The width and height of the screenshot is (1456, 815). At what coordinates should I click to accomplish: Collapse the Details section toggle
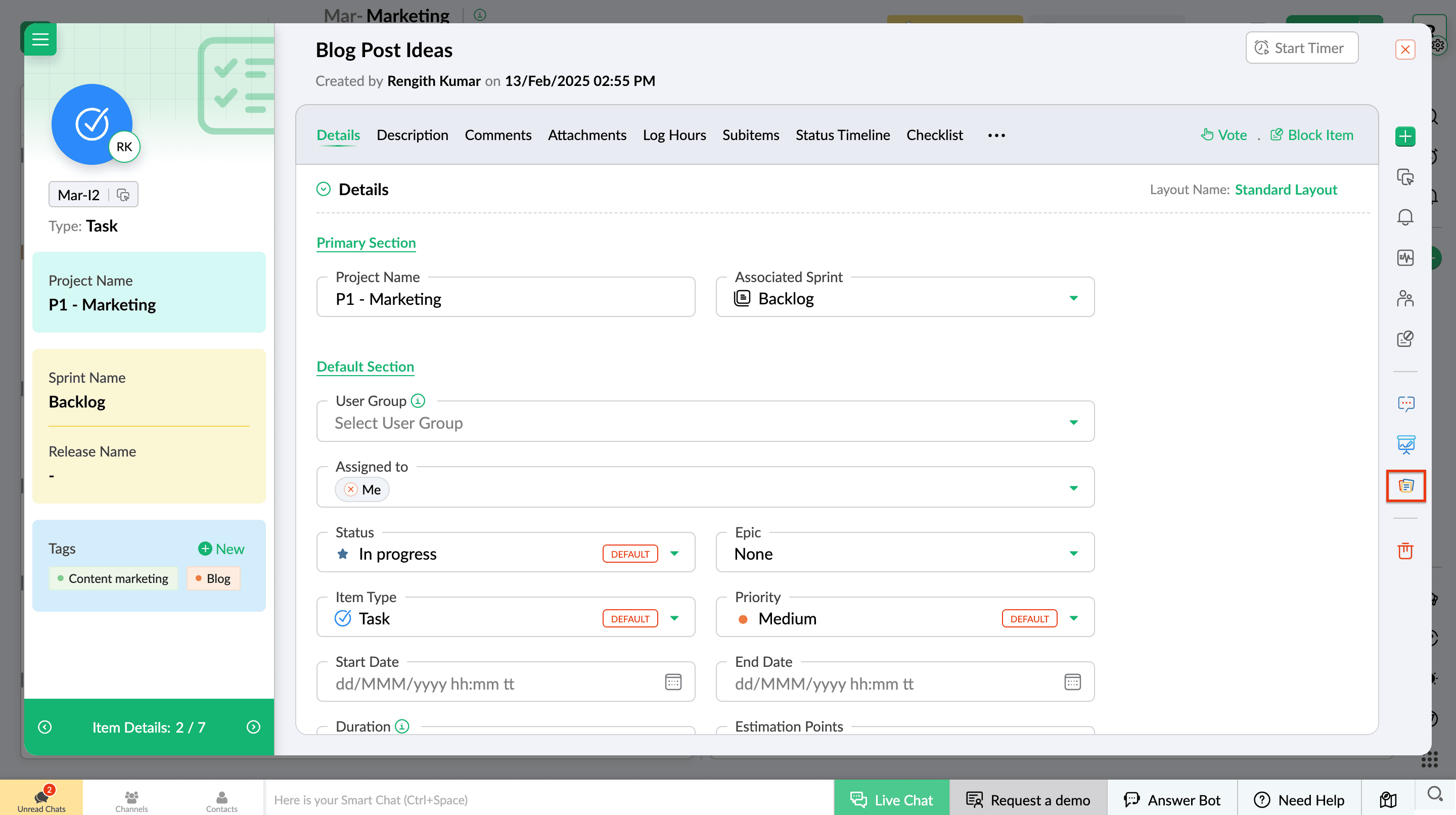point(324,189)
